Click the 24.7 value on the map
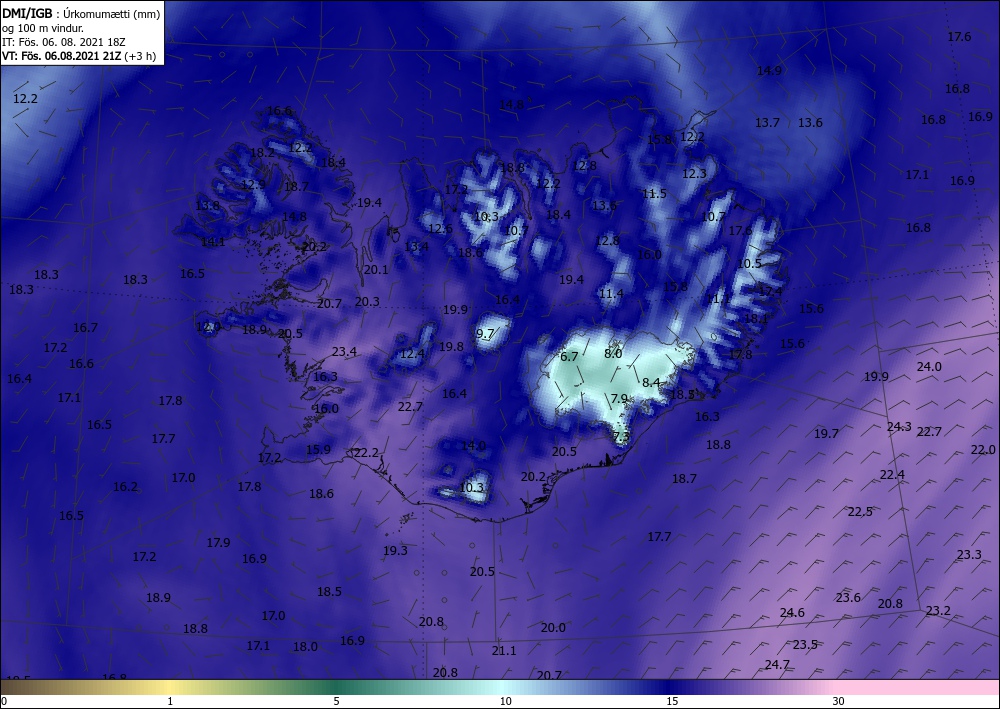 coord(777,665)
